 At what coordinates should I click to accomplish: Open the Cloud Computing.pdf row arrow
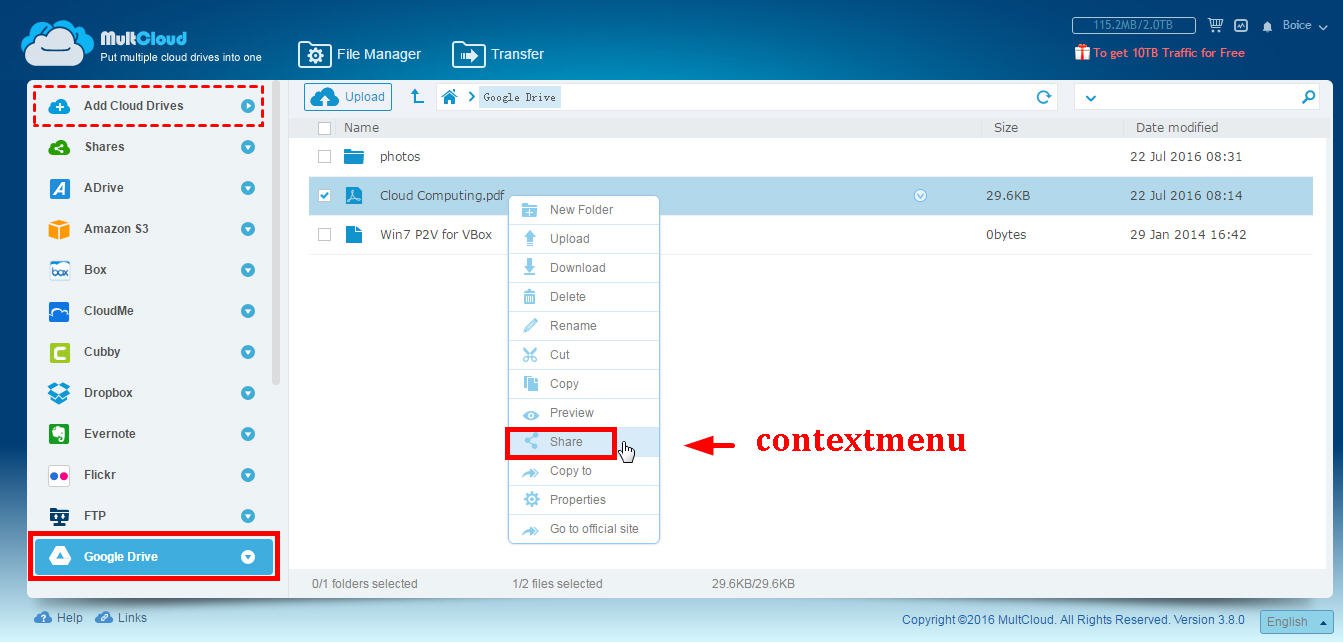(920, 196)
